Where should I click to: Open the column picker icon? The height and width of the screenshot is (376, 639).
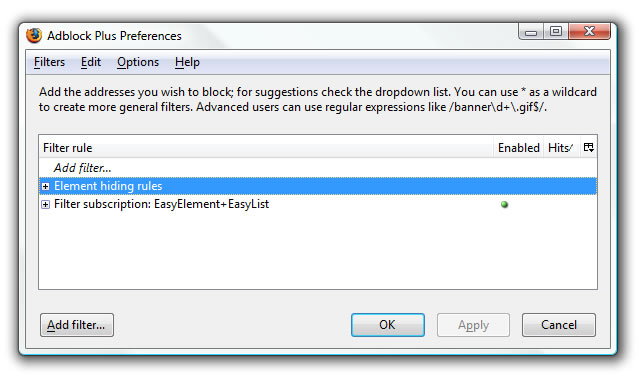point(588,147)
